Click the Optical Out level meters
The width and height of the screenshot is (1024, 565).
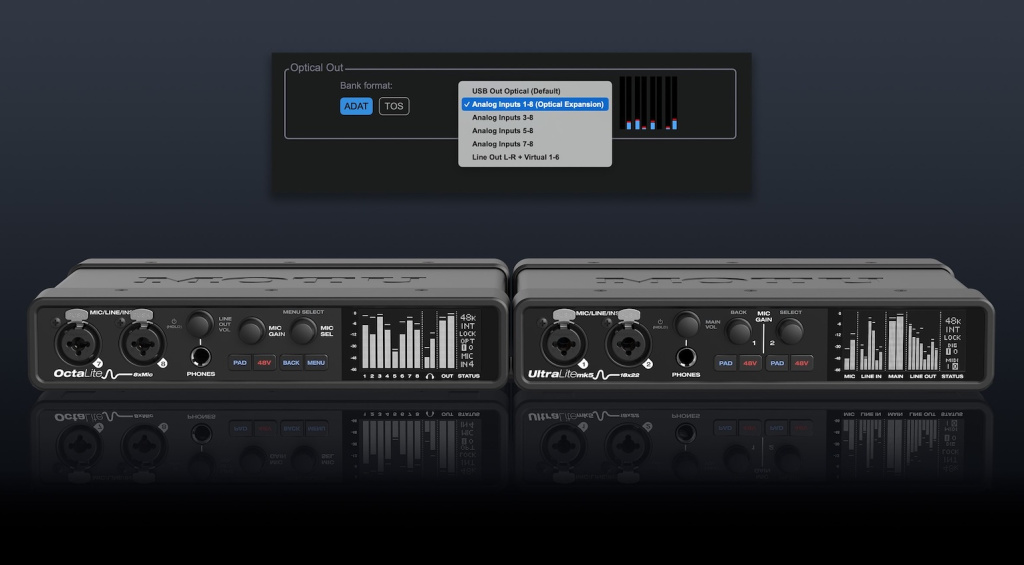(x=648, y=103)
